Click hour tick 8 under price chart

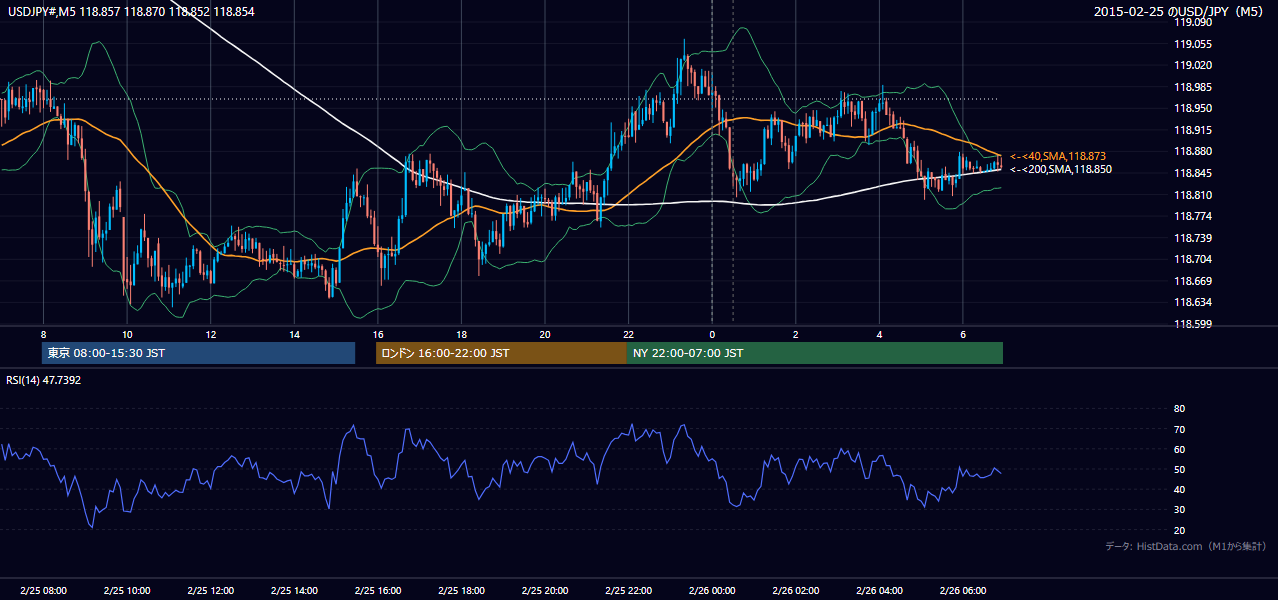pos(43,334)
